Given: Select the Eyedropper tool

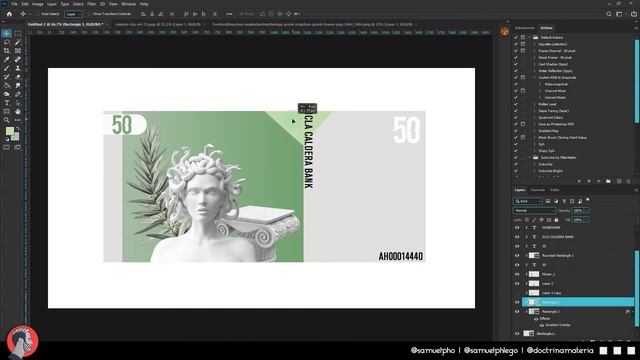Looking at the screenshot, I should pyautogui.click(x=7, y=60).
